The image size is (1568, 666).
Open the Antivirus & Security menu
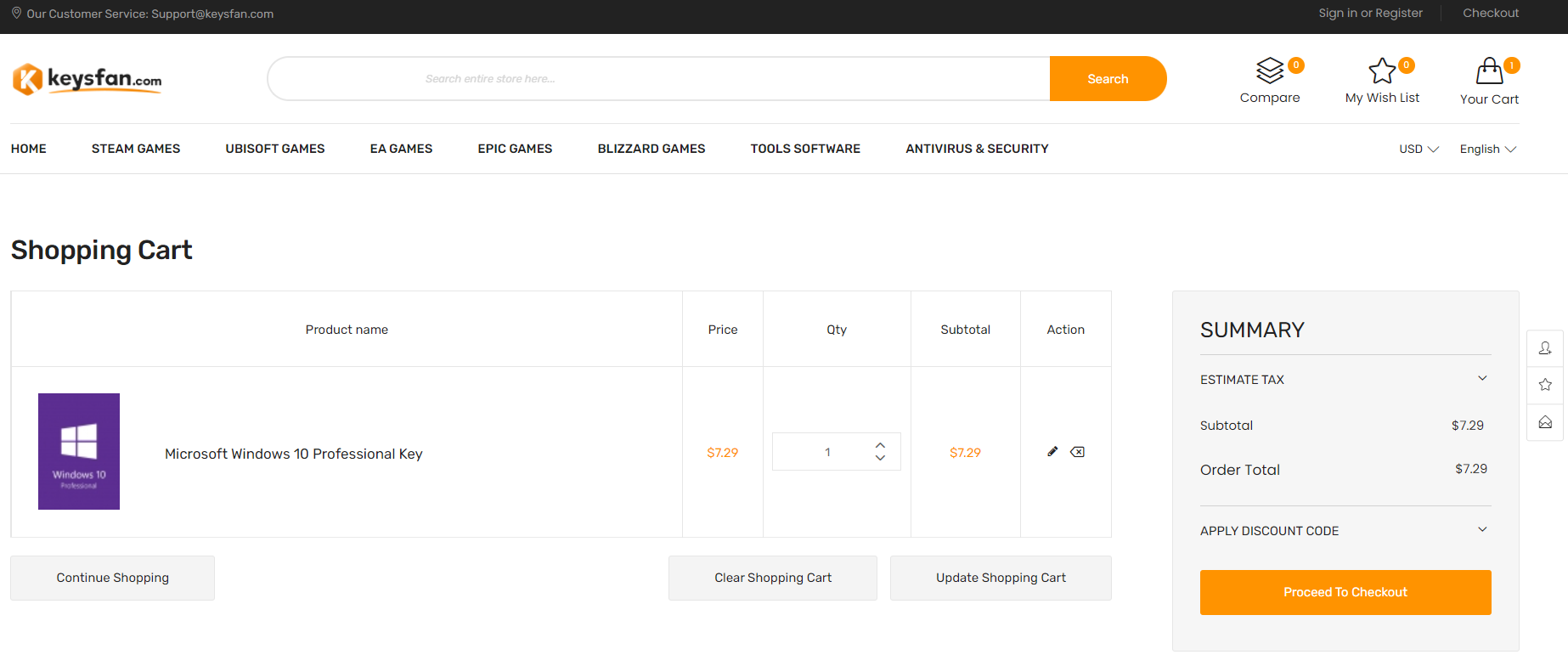click(977, 149)
